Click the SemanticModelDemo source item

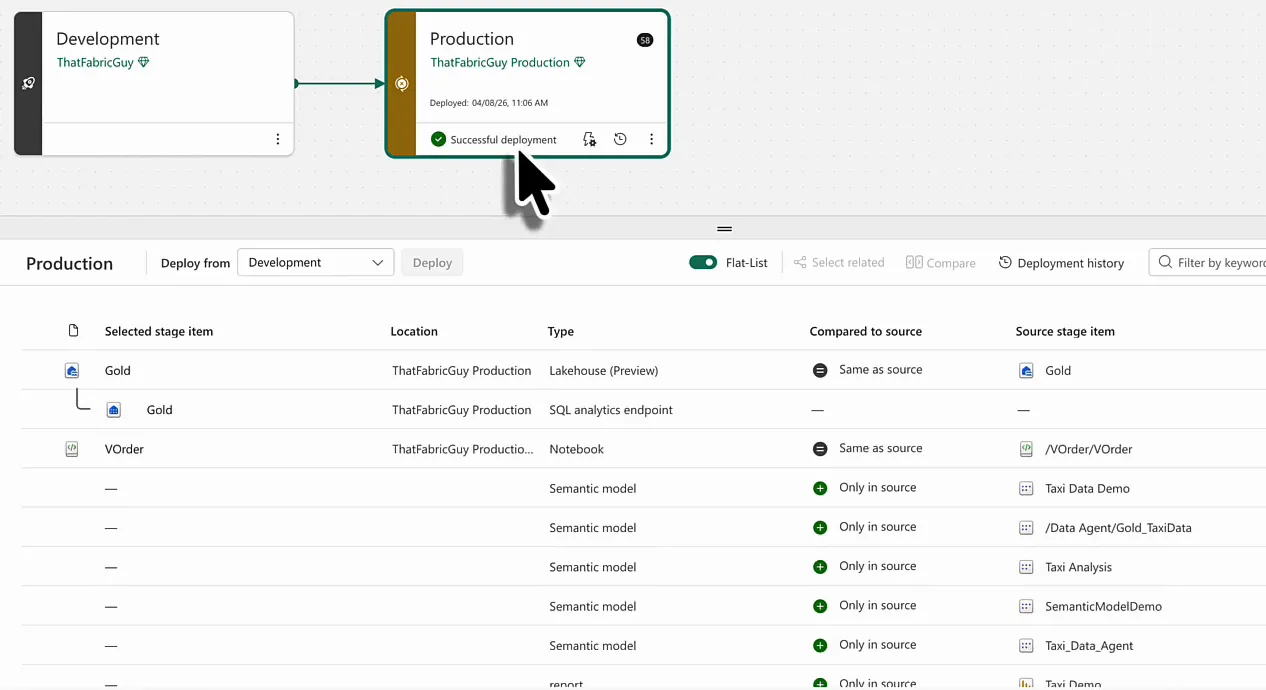click(1103, 606)
